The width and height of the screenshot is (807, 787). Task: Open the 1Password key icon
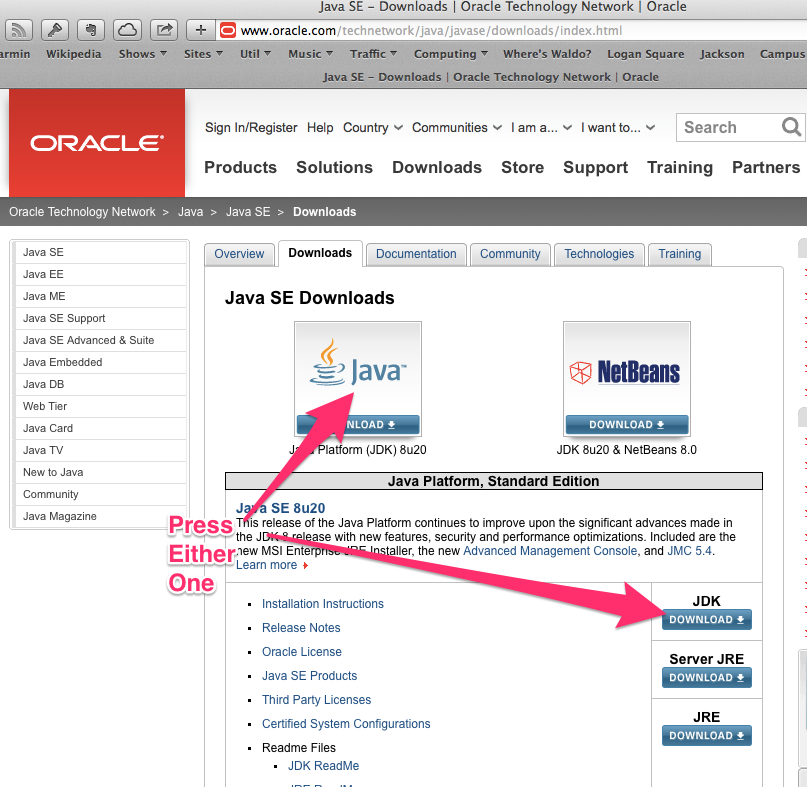[x=55, y=29]
